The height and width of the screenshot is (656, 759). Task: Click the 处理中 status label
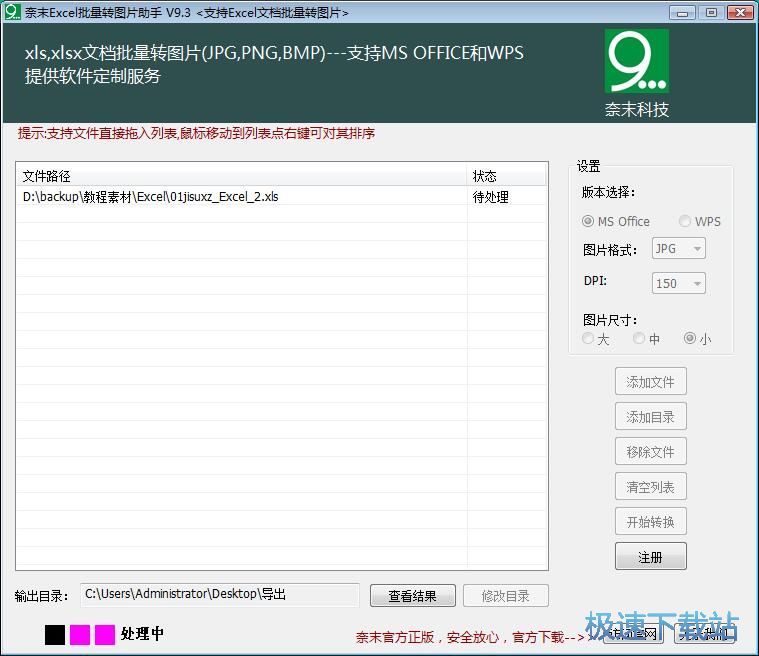coord(142,634)
